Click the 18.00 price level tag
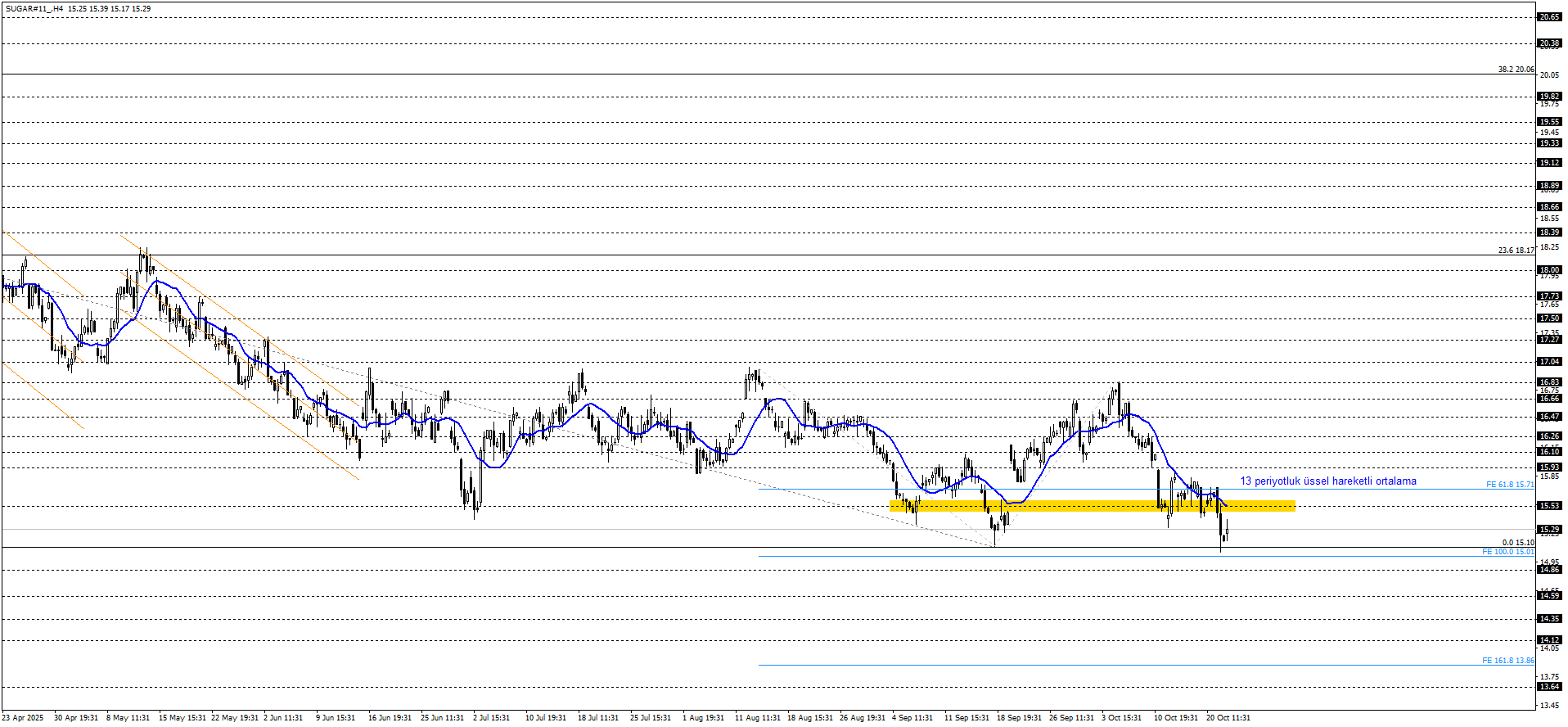 click(x=1549, y=269)
